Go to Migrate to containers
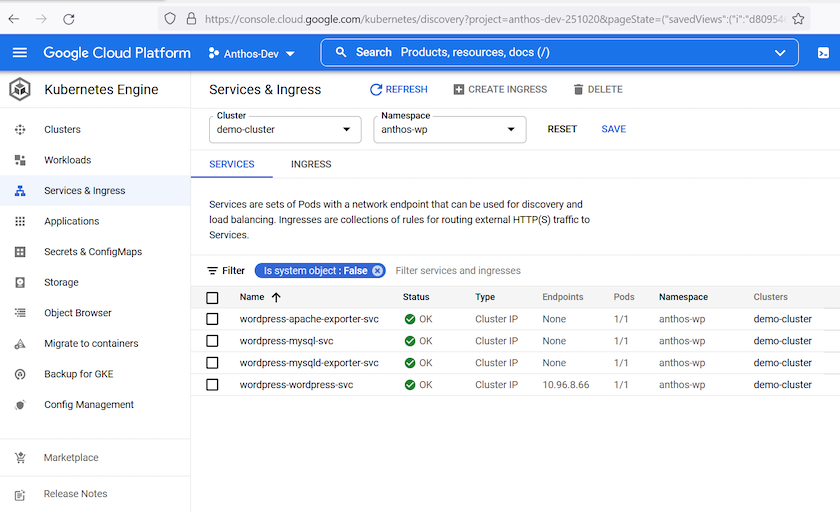 (x=91, y=344)
